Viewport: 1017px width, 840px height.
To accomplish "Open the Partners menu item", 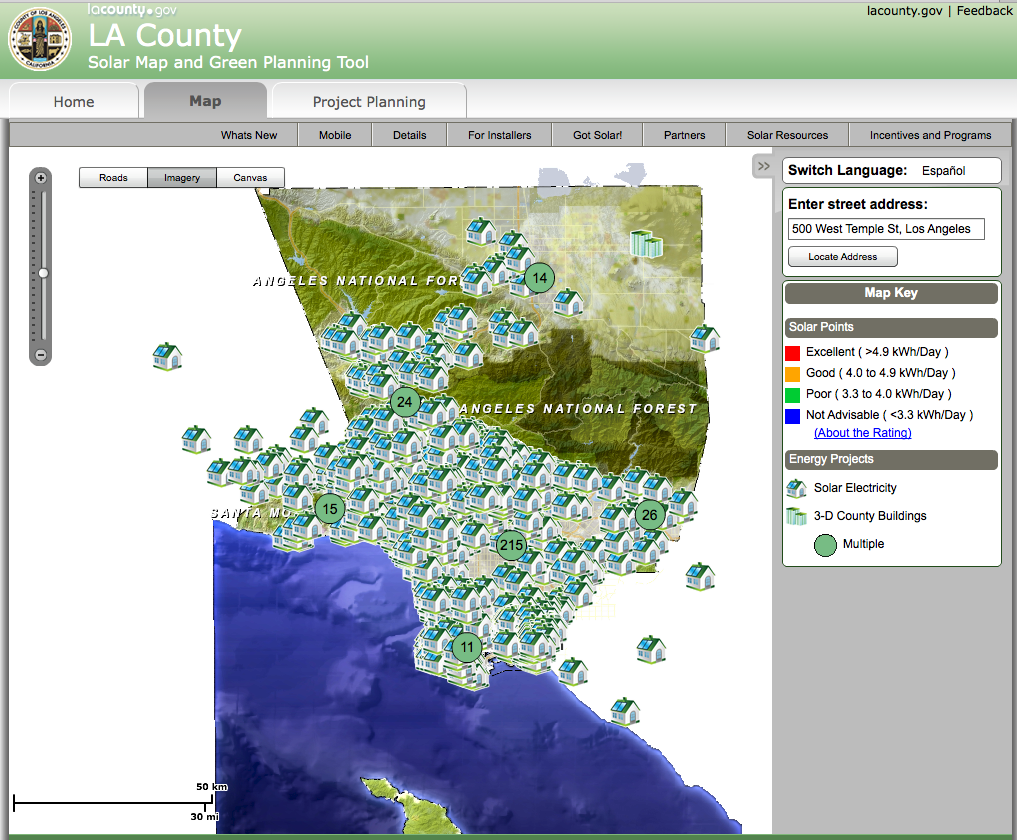I will [x=684, y=135].
